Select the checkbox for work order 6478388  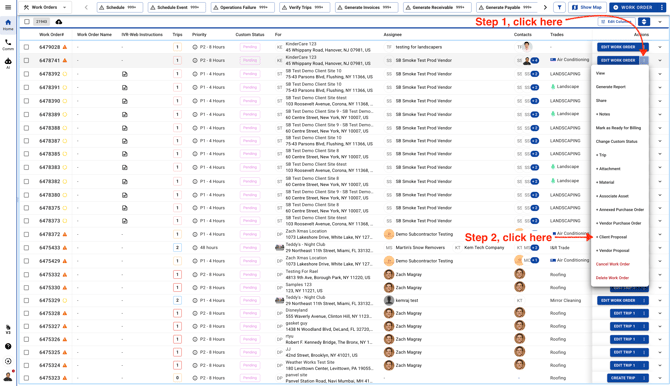coord(26,128)
